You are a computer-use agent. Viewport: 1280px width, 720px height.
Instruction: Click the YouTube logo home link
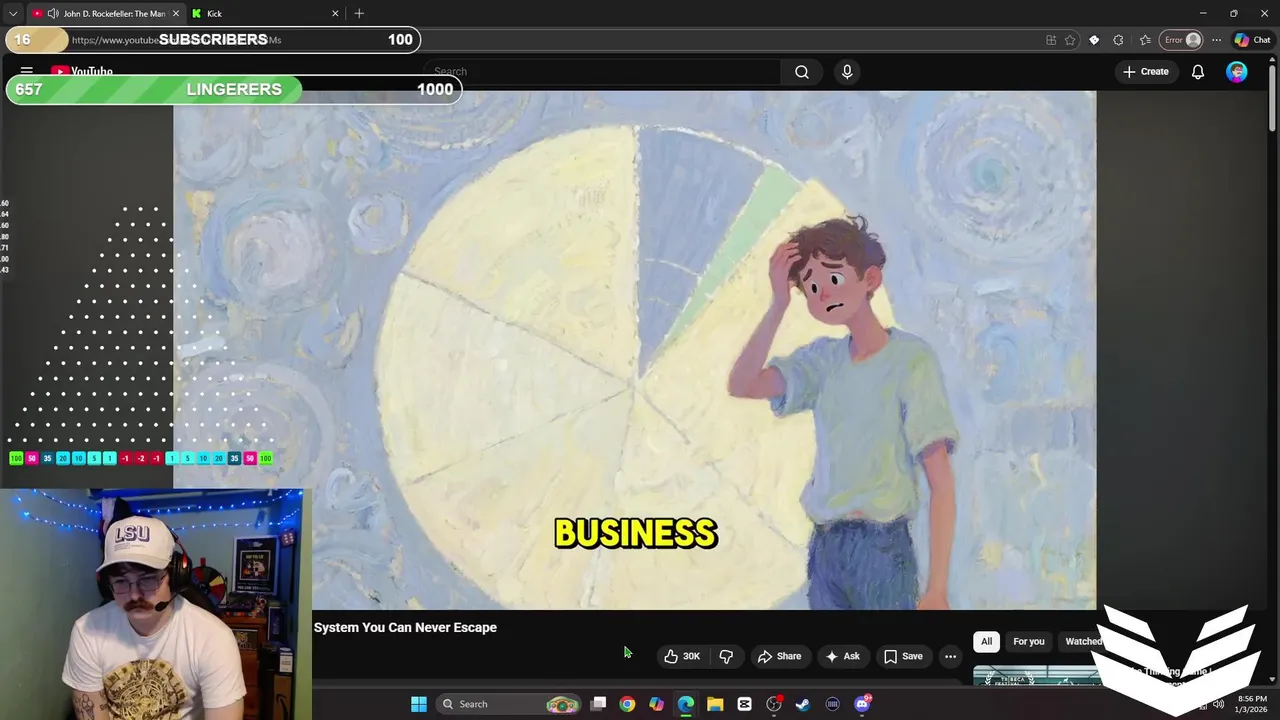[81, 72]
